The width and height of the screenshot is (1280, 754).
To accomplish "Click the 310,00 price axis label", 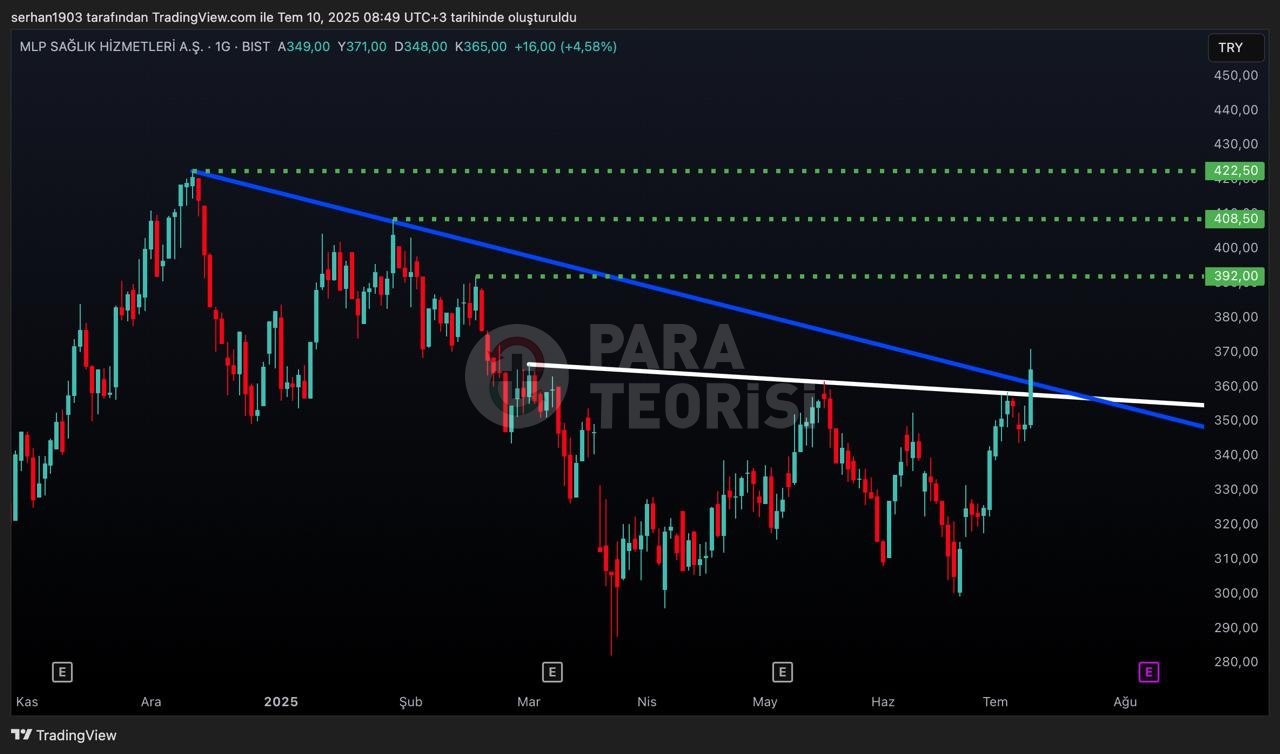I will pyautogui.click(x=1236, y=558).
